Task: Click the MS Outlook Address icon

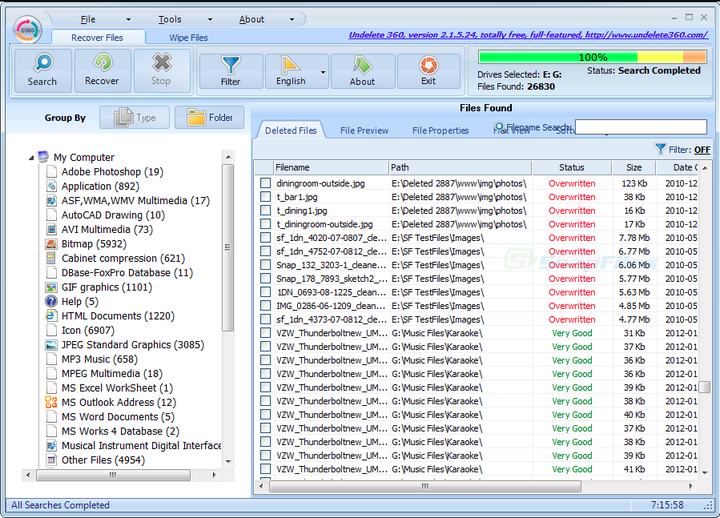Action: pyautogui.click(x=51, y=402)
